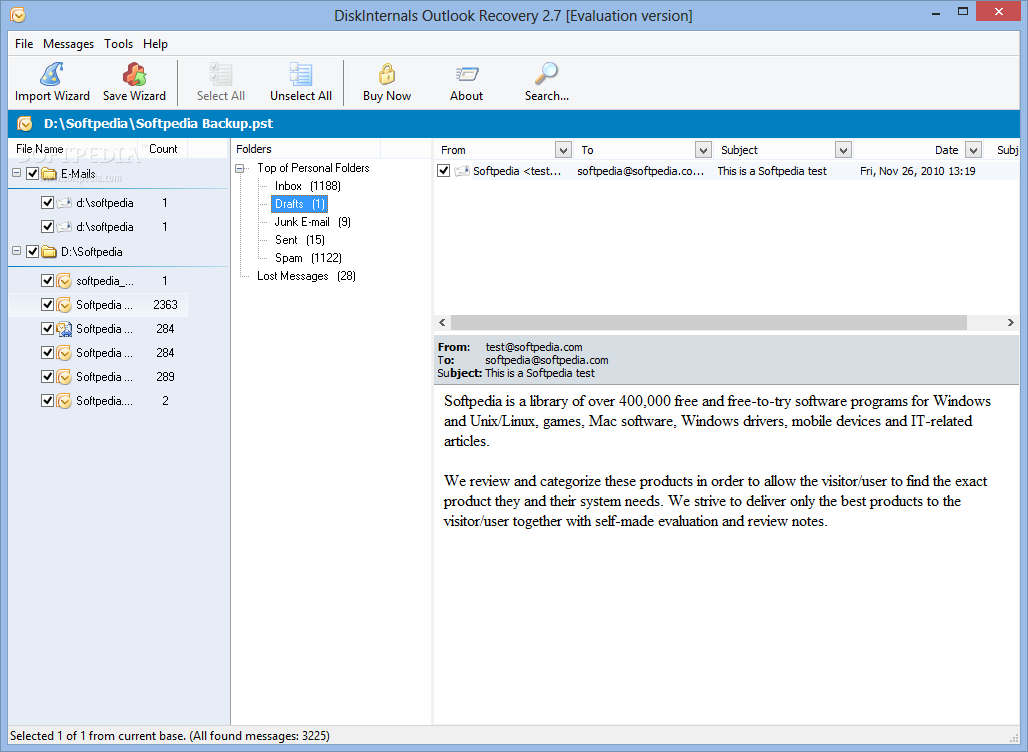This screenshot has height=752, width=1028.
Task: Open the Tools menu
Action: (x=119, y=44)
